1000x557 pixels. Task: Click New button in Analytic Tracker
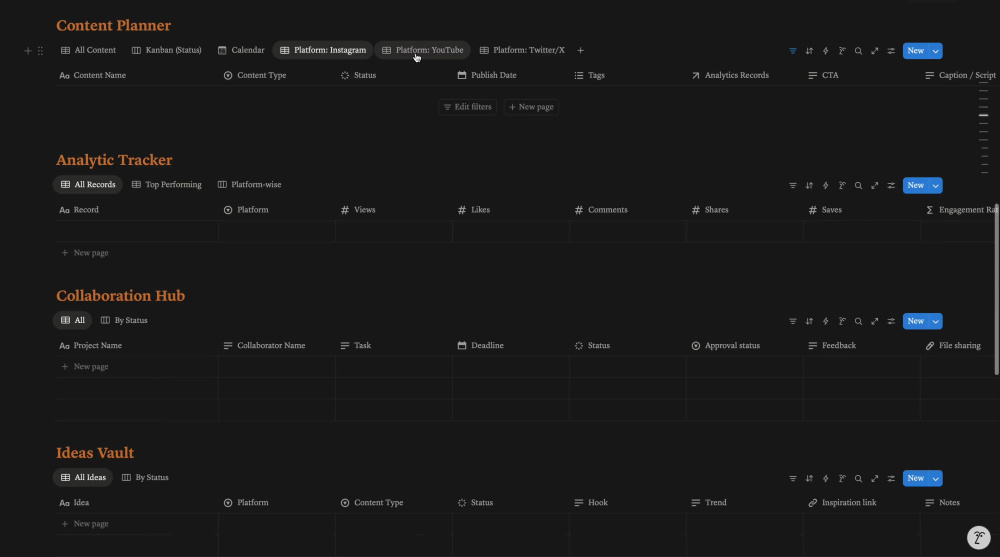click(x=916, y=185)
